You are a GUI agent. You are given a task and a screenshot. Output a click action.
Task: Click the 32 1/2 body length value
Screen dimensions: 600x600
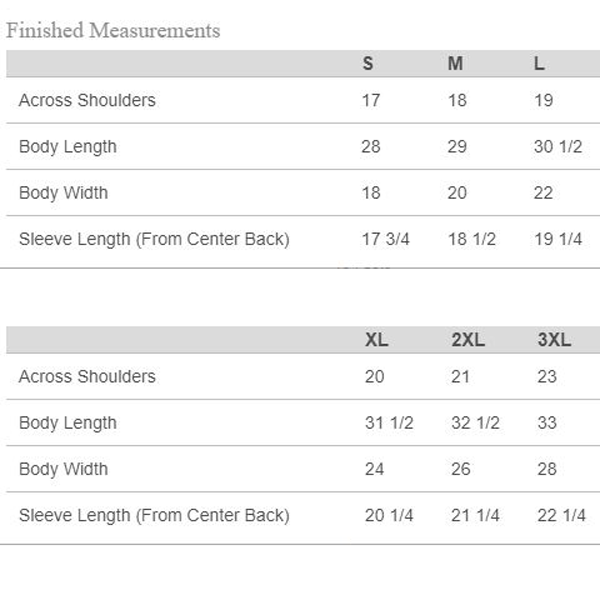[x=475, y=423]
